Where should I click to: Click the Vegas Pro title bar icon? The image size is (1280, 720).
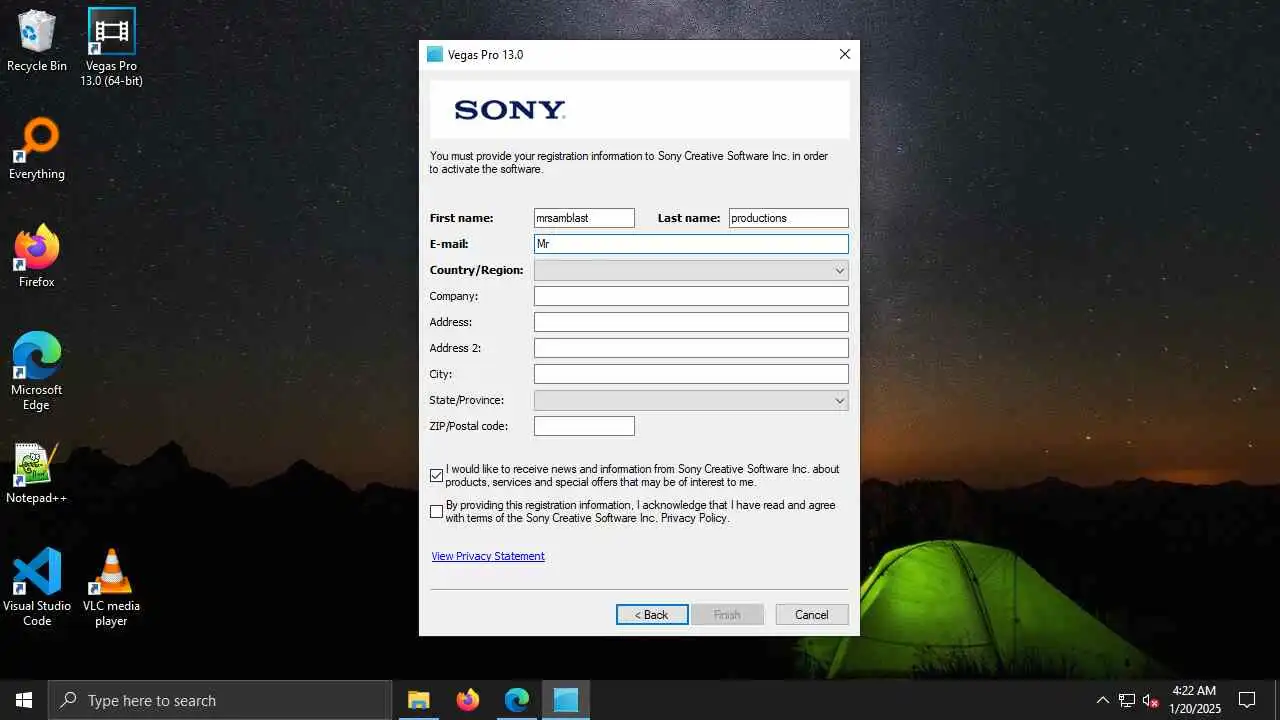(x=434, y=55)
